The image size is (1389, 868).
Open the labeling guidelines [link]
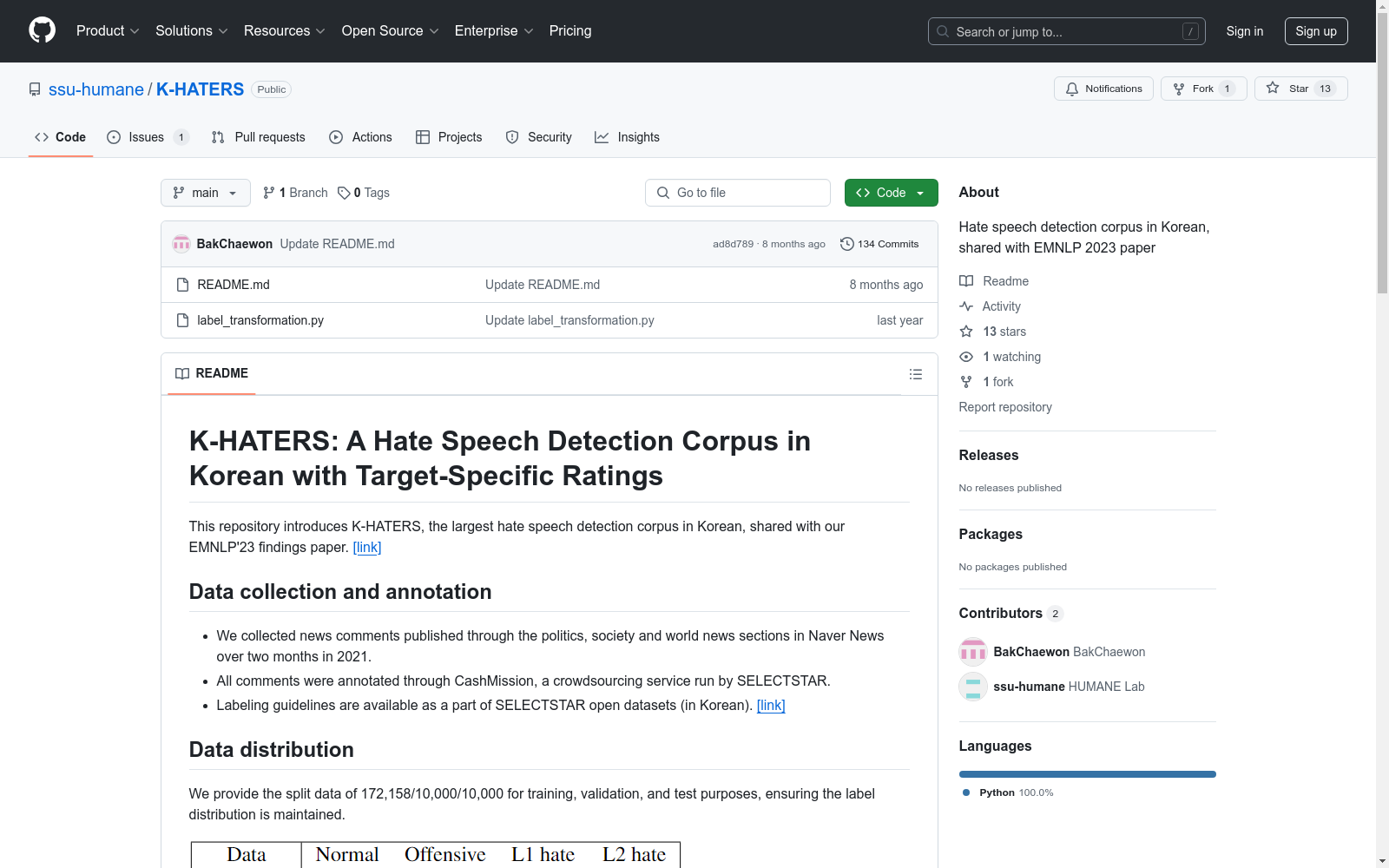(771, 705)
